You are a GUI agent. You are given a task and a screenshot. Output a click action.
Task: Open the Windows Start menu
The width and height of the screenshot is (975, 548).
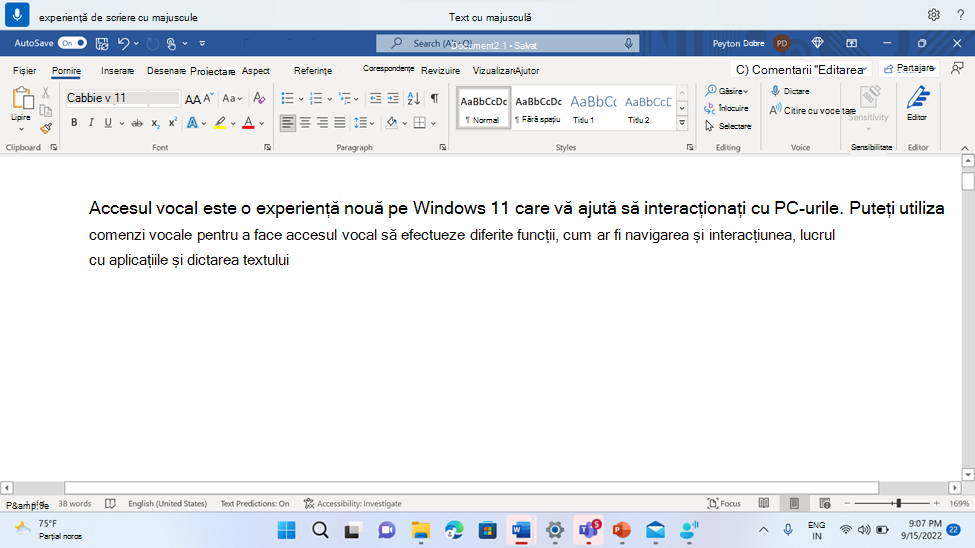click(287, 530)
